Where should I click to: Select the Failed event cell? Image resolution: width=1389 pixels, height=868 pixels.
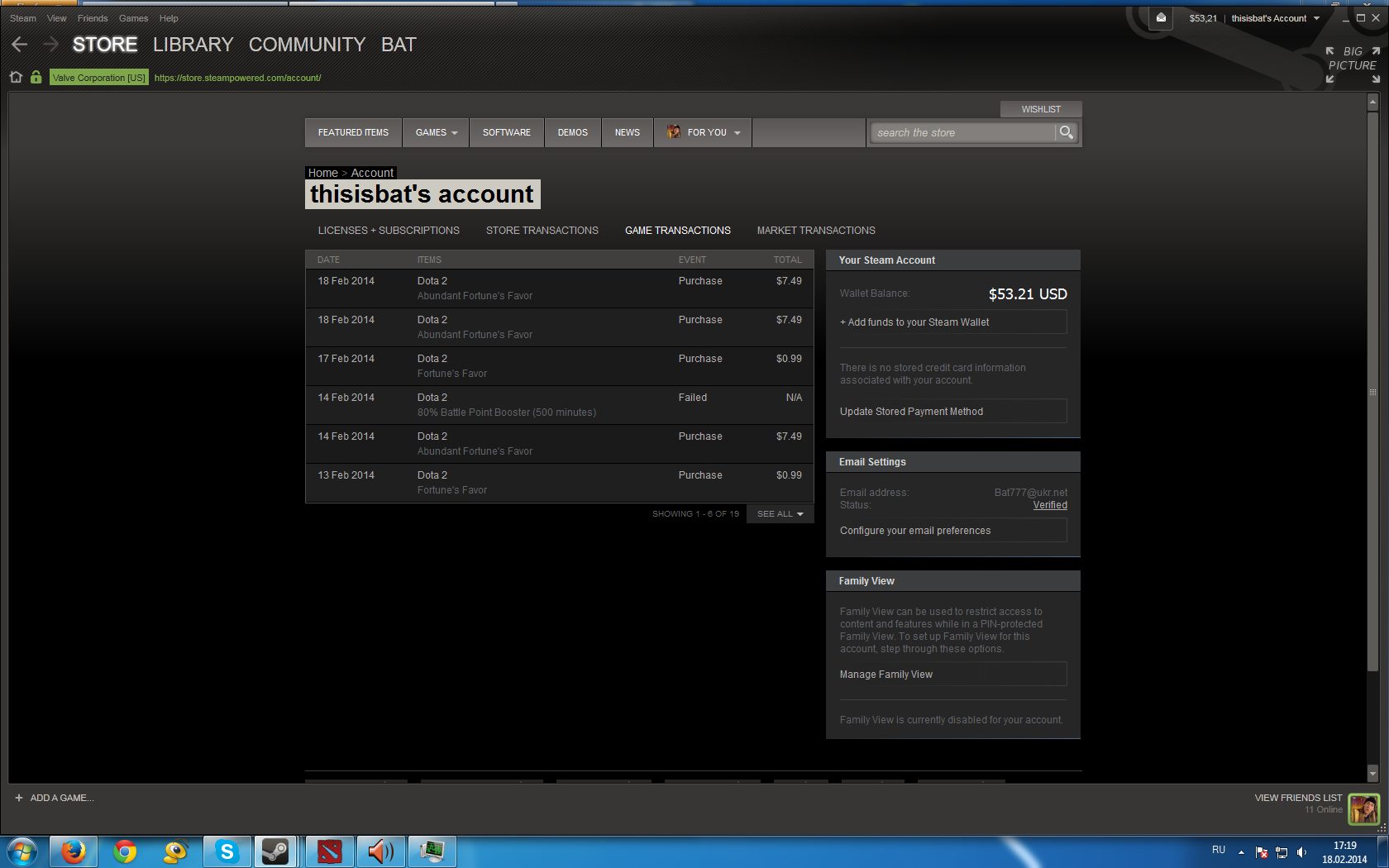pos(693,398)
